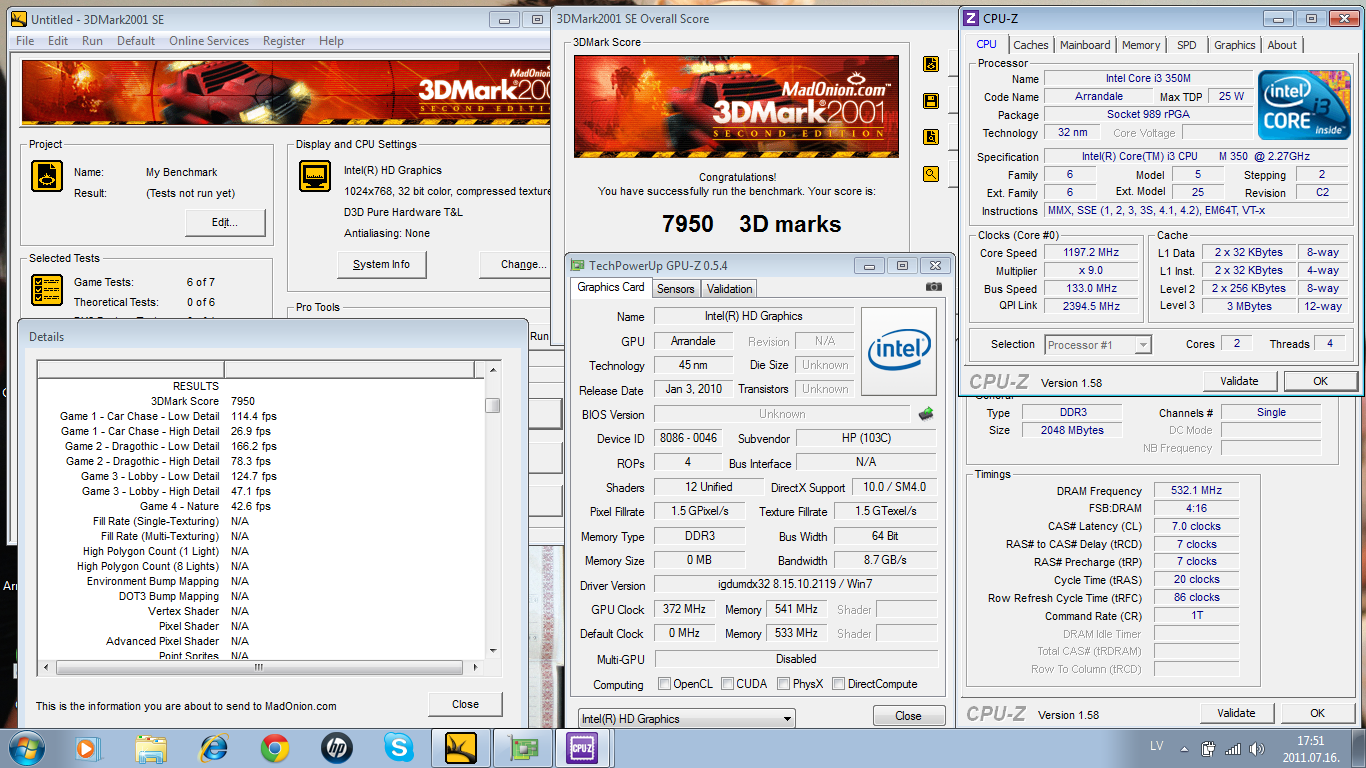Click OK in the lower CPU-Z window

pyautogui.click(x=1317, y=713)
